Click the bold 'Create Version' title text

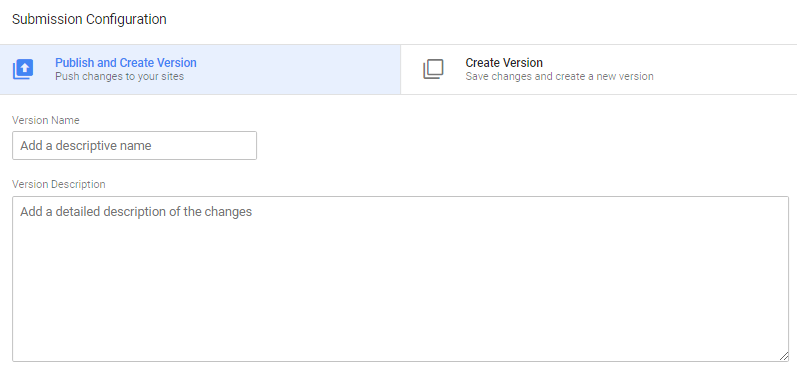[x=504, y=63]
